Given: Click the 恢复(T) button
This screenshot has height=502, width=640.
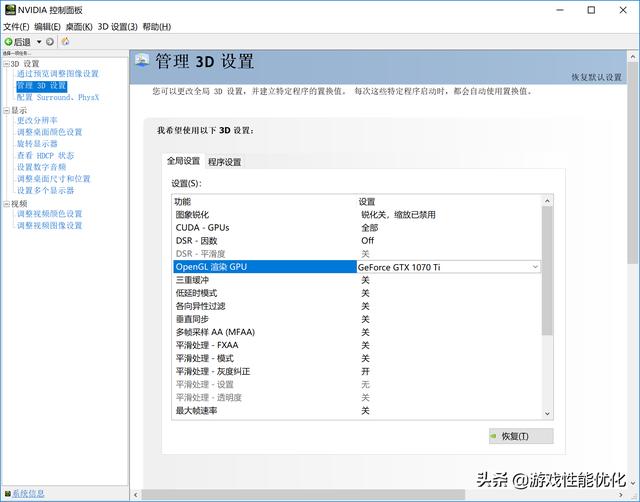Looking at the screenshot, I should coord(521,436).
